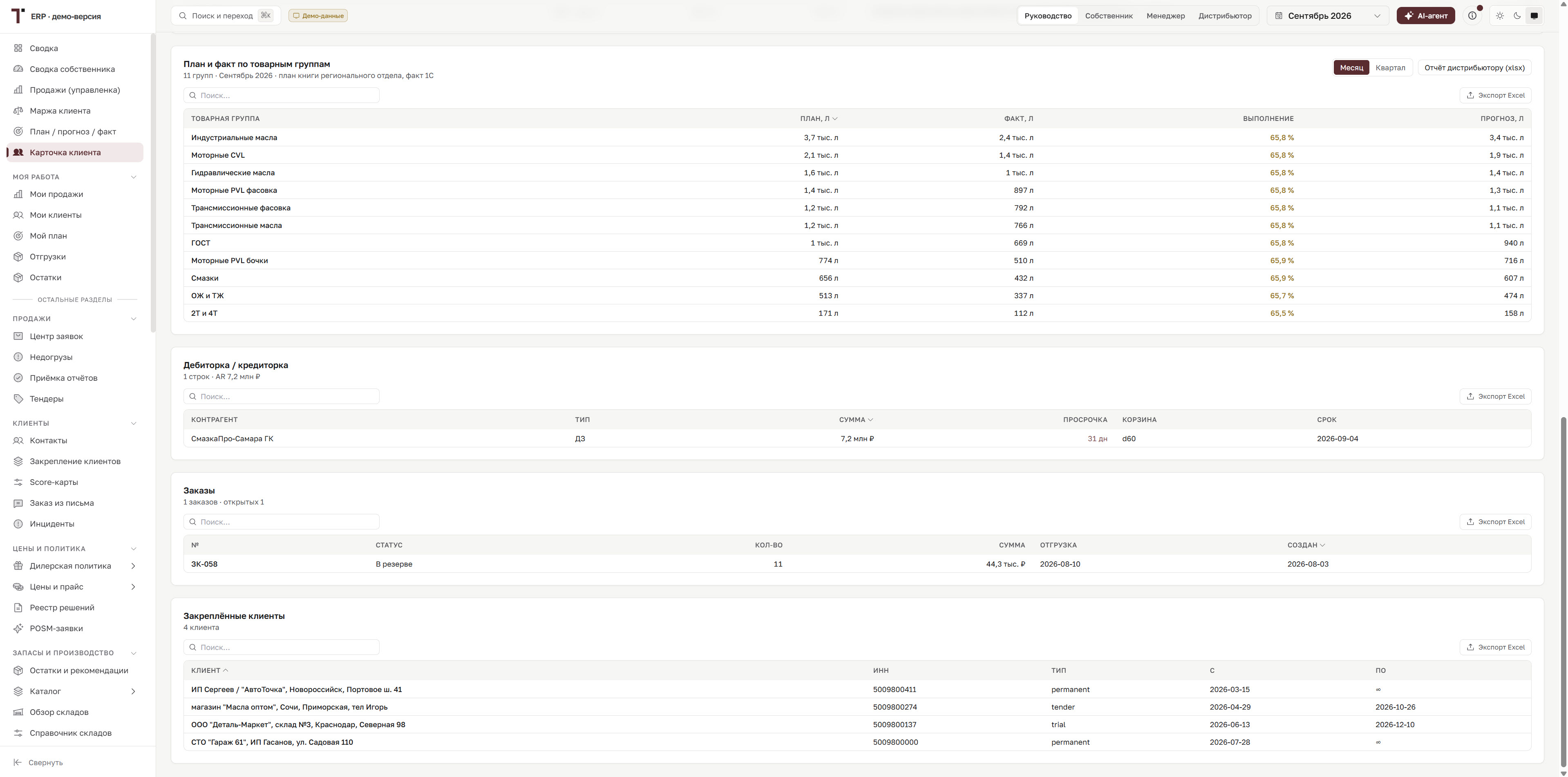Open Обзор складов warehouse icon
Image resolution: width=1568 pixels, height=777 pixels.
18,712
